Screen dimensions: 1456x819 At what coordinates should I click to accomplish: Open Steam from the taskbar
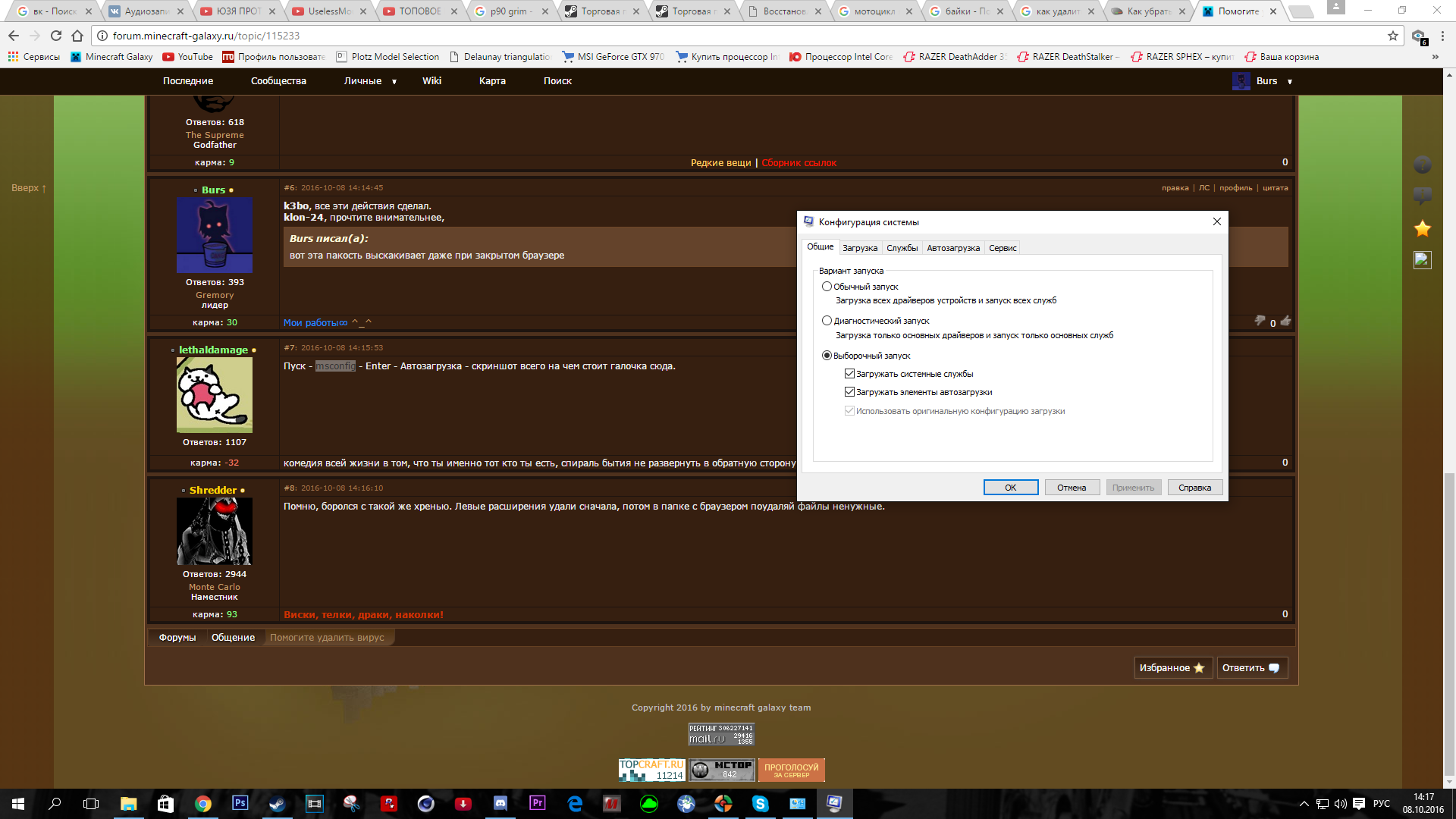pos(277,804)
